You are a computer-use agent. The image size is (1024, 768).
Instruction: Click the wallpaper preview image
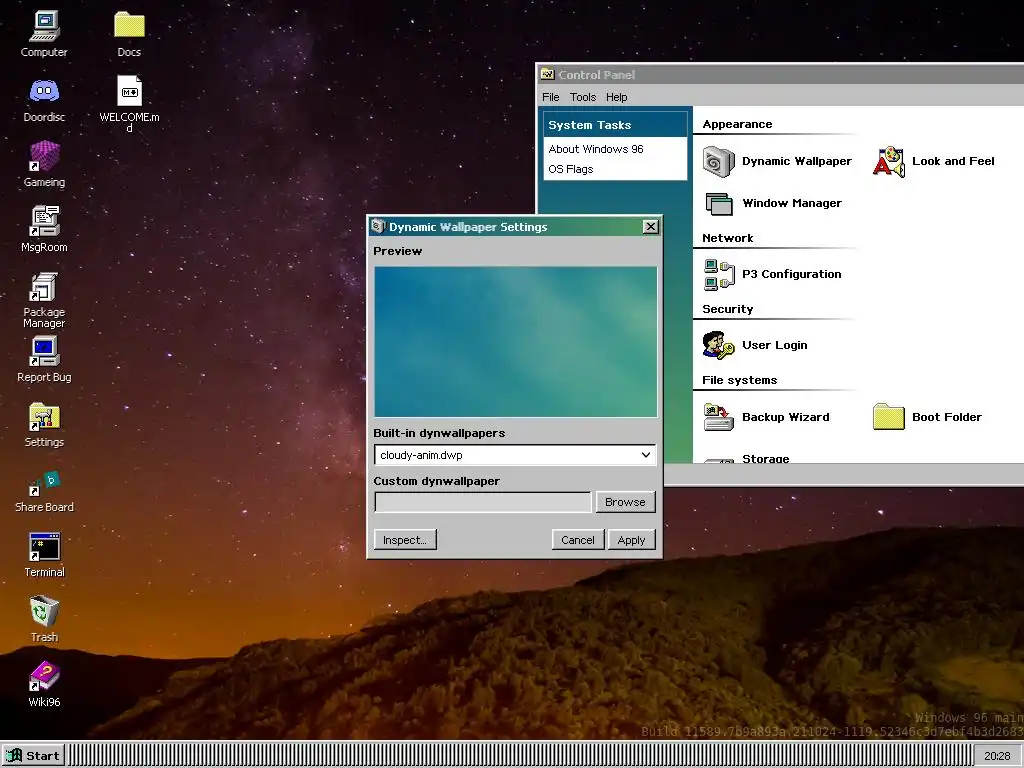click(x=515, y=342)
